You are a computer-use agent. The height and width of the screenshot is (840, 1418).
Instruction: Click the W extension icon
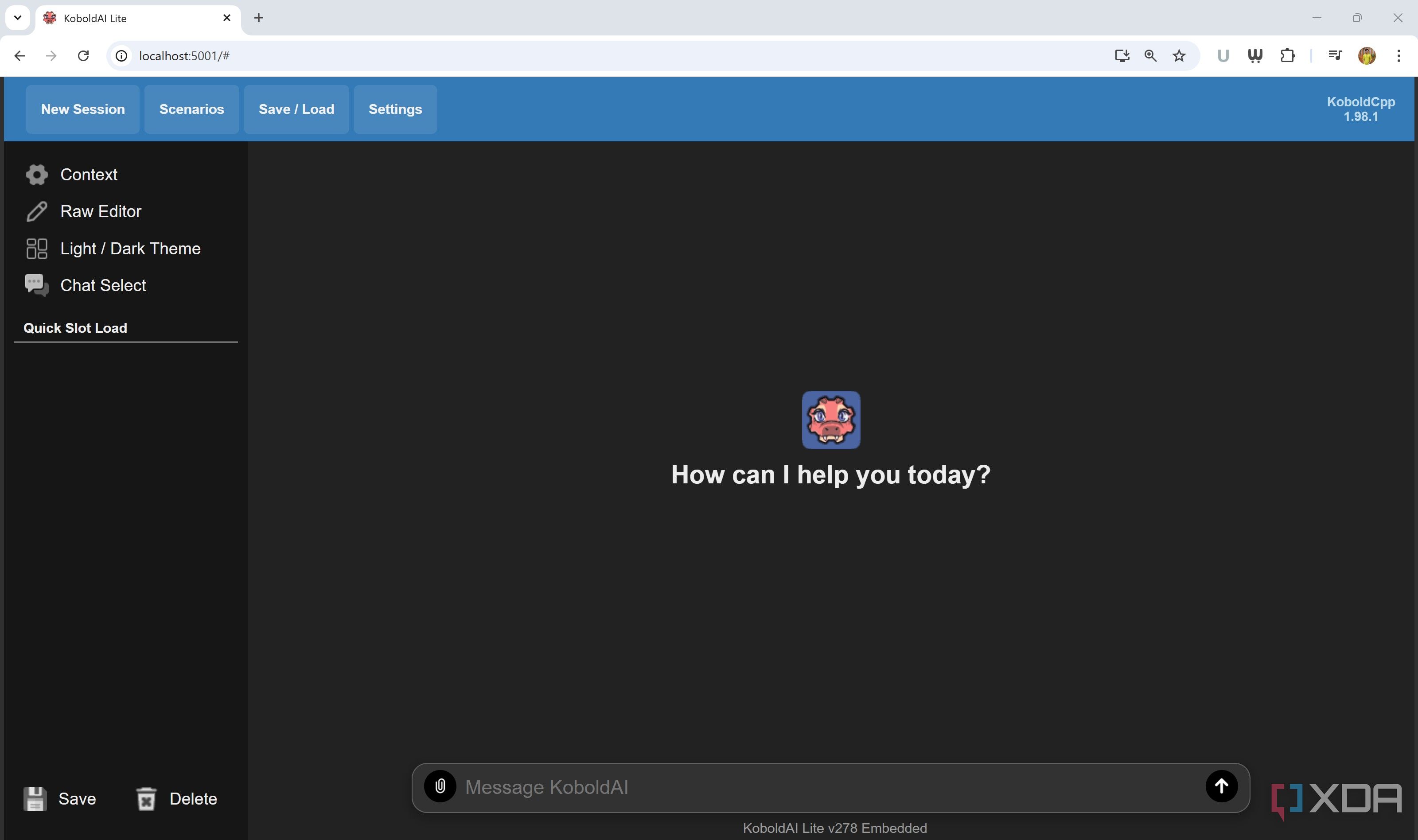(1255, 55)
